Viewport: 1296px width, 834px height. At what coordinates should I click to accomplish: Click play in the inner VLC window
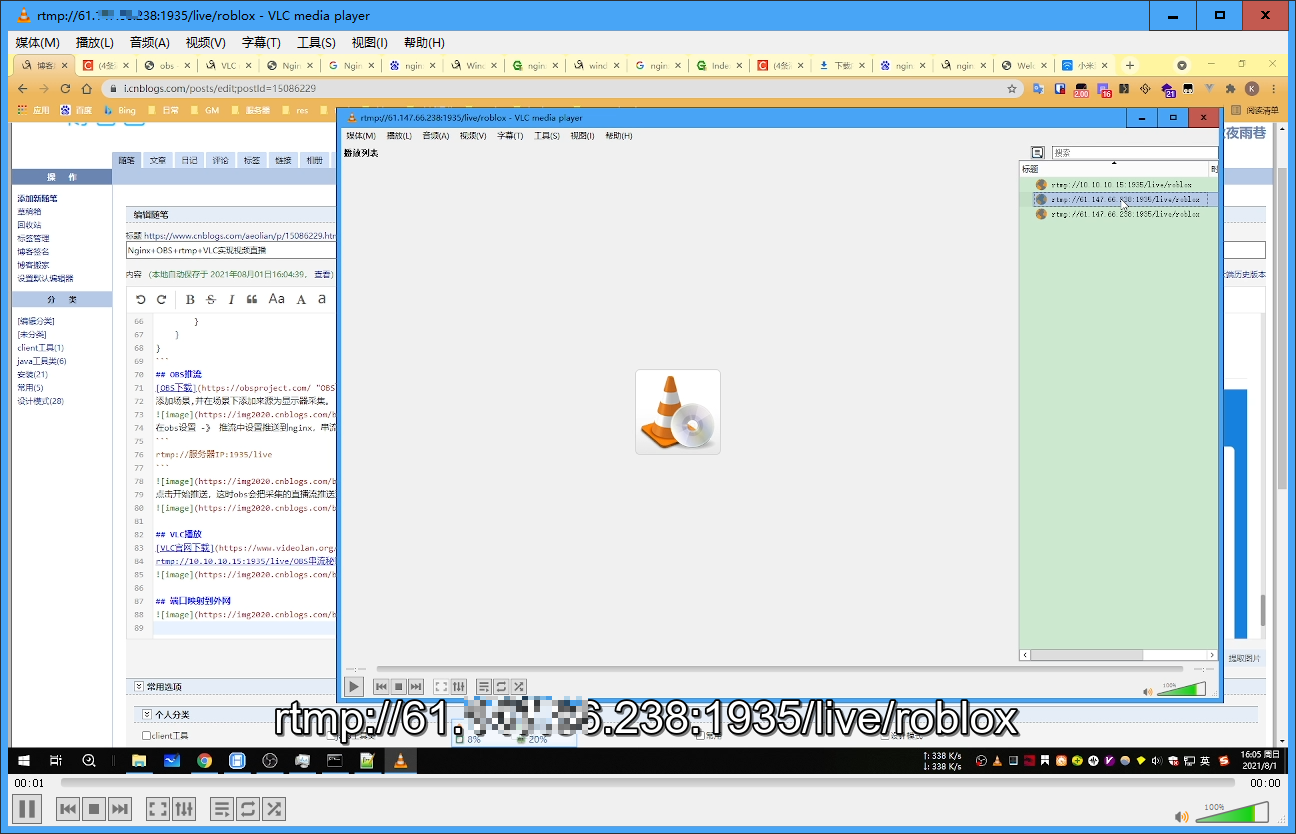click(354, 687)
